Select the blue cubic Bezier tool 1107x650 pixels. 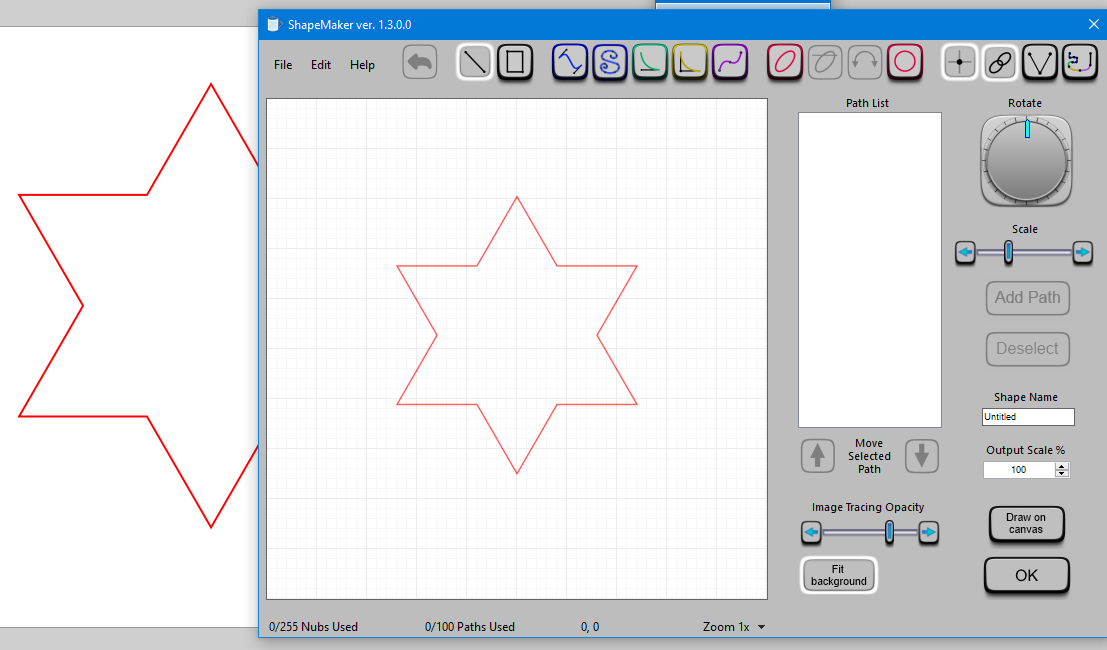tap(570, 62)
